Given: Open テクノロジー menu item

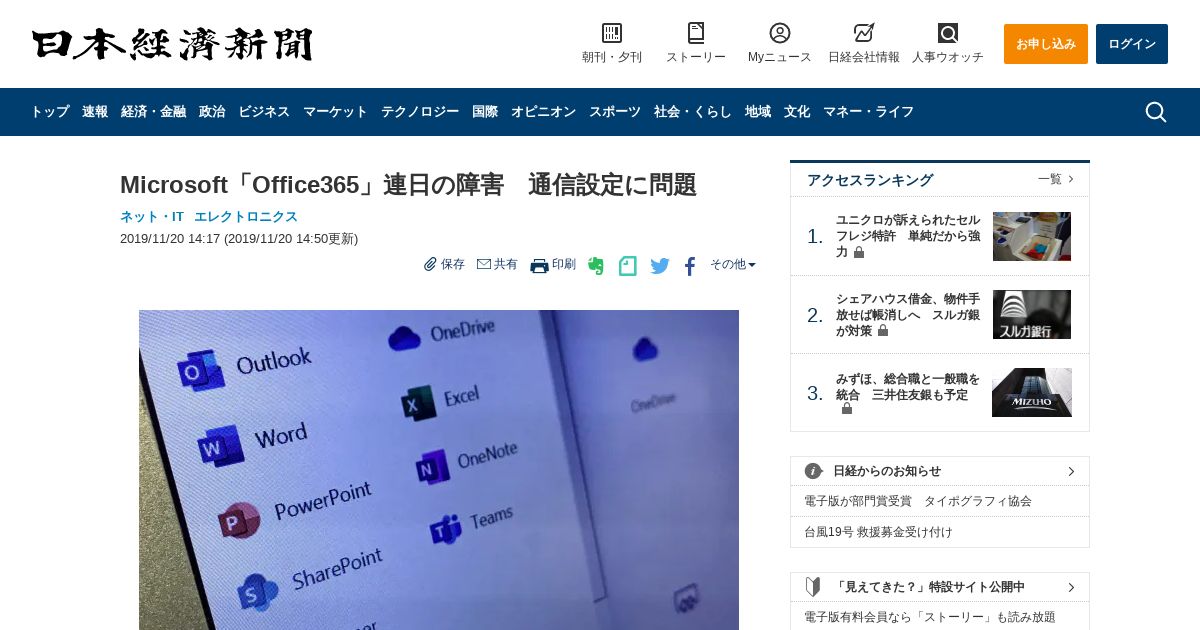Looking at the screenshot, I should (420, 112).
